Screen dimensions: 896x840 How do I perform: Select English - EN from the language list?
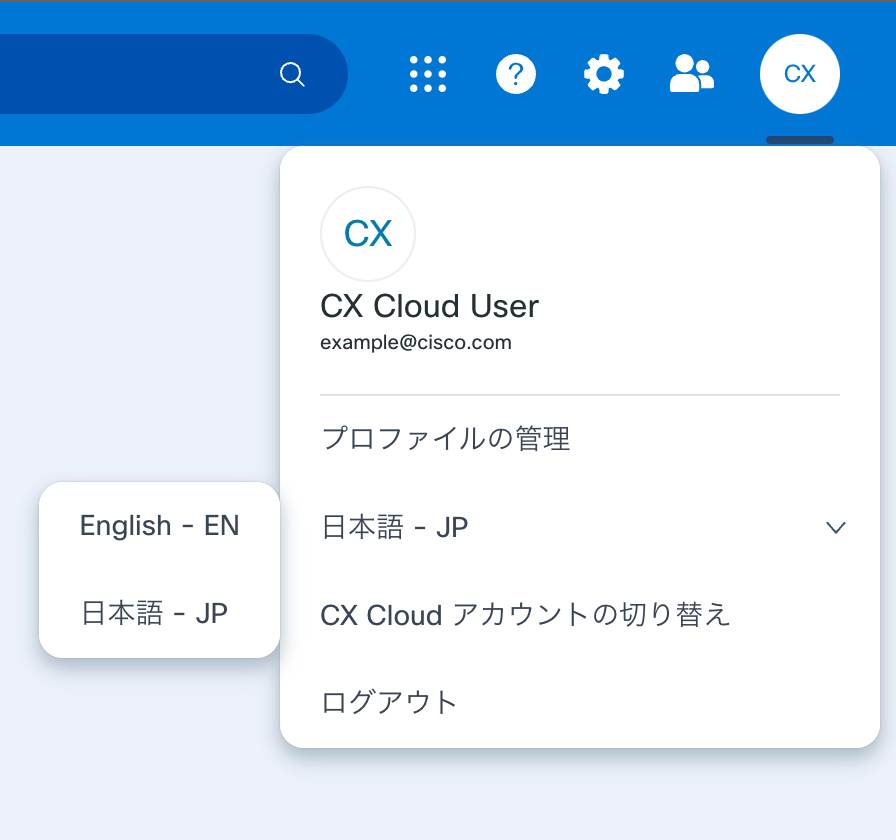point(158,525)
